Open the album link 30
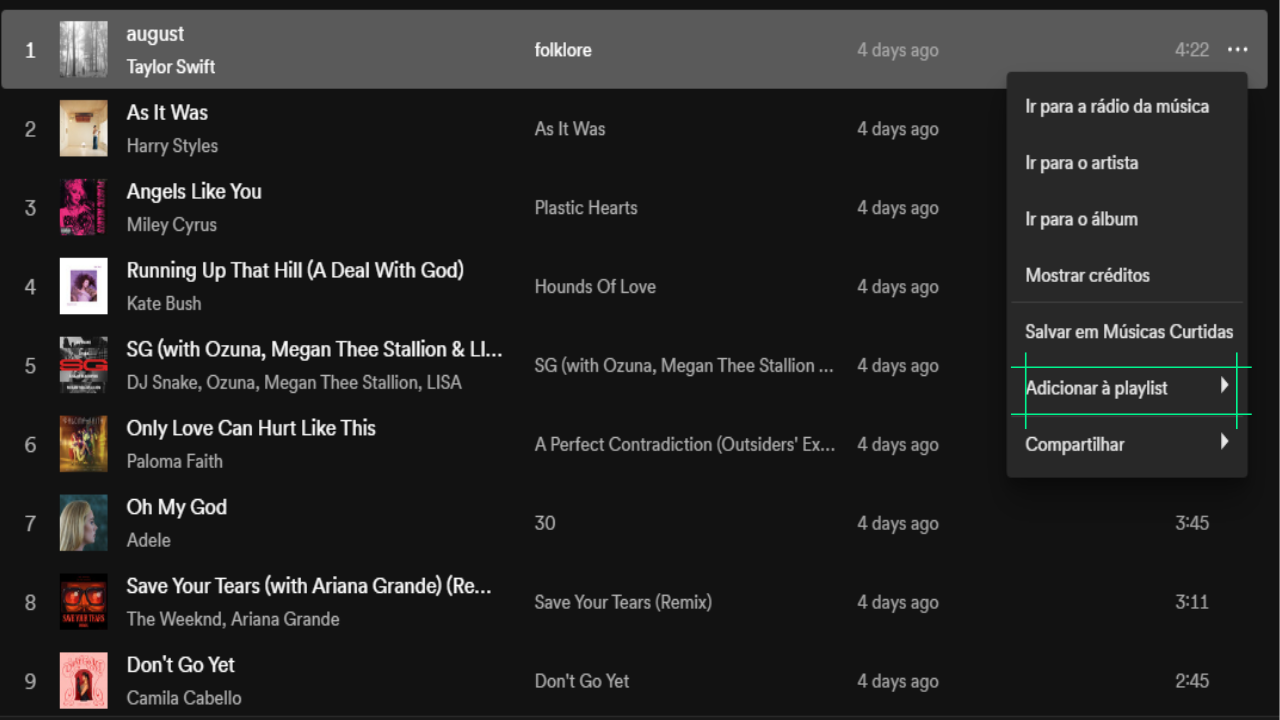The height and width of the screenshot is (720, 1280). [545, 523]
